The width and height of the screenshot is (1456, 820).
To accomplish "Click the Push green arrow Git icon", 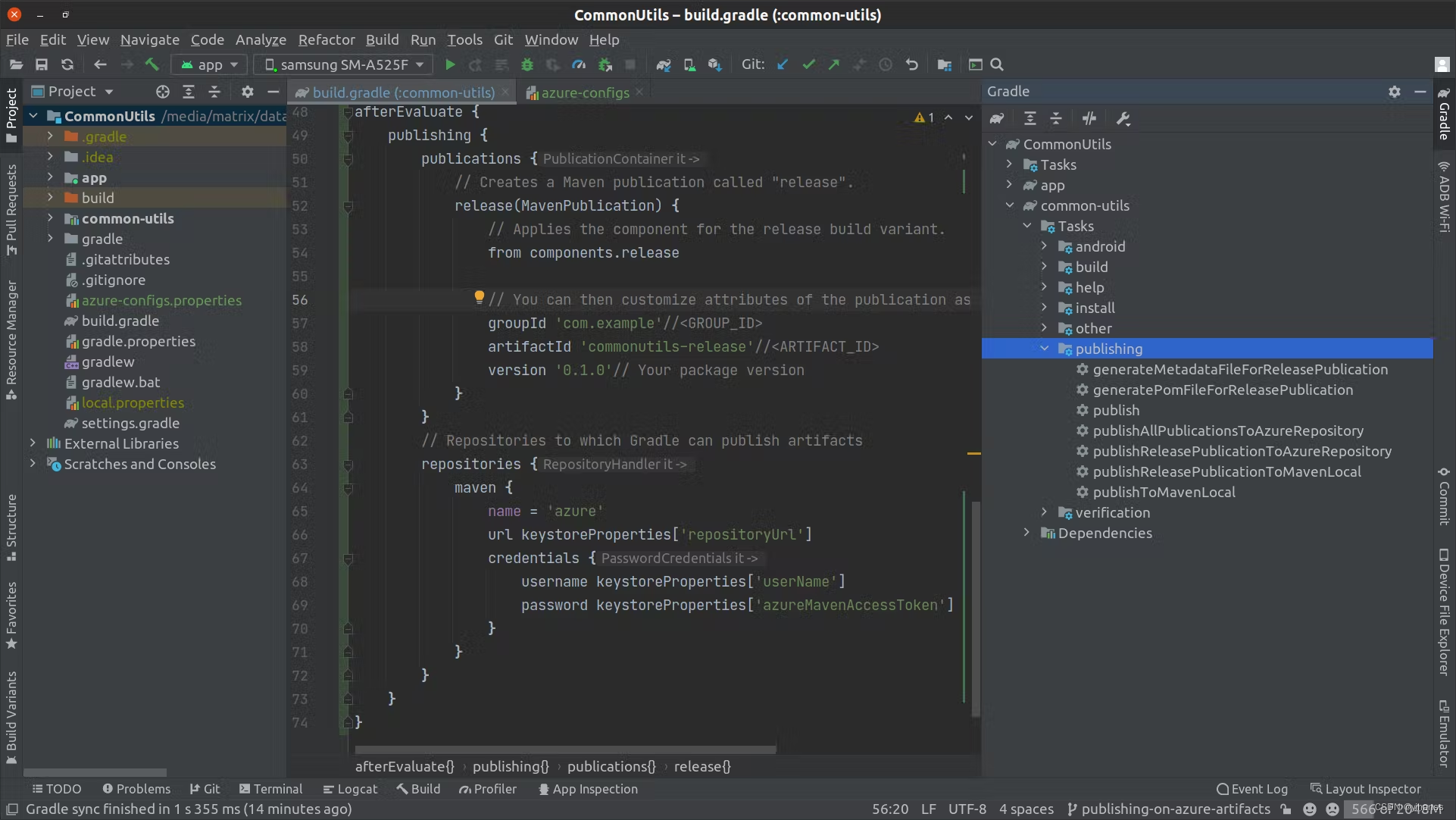I will (x=833, y=64).
